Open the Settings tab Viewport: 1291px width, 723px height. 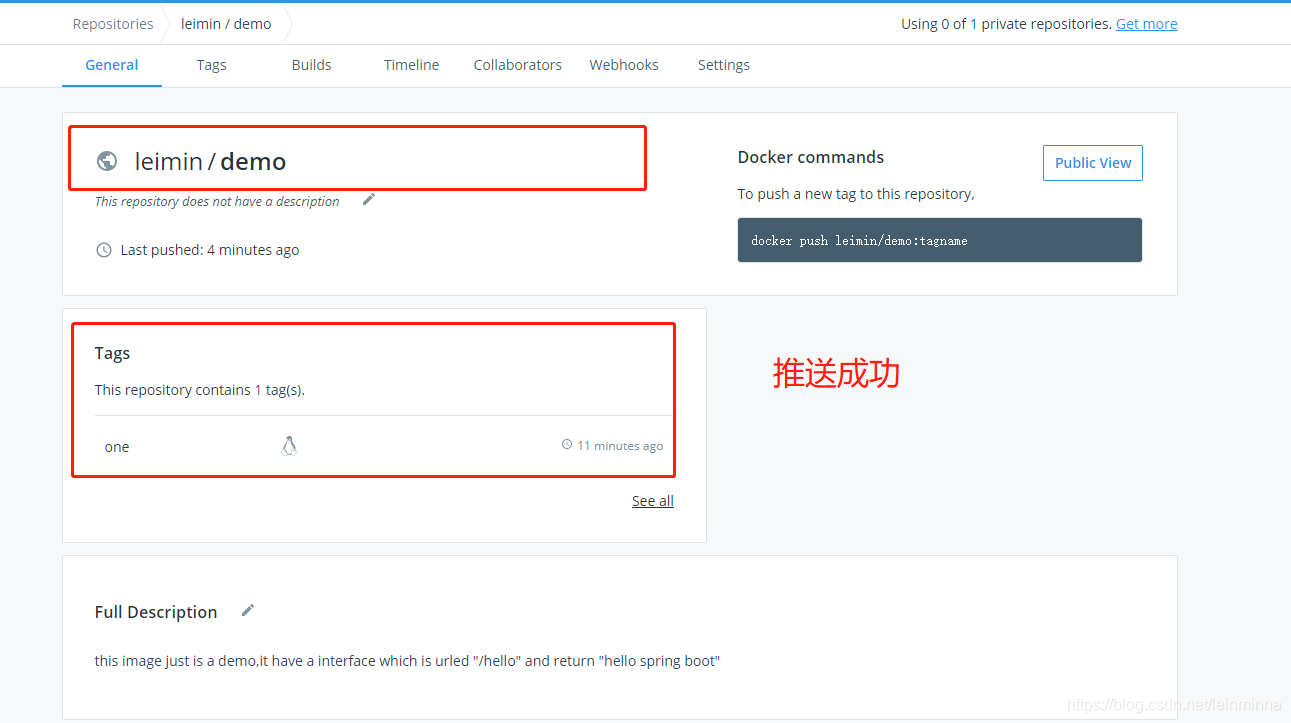[x=724, y=65]
